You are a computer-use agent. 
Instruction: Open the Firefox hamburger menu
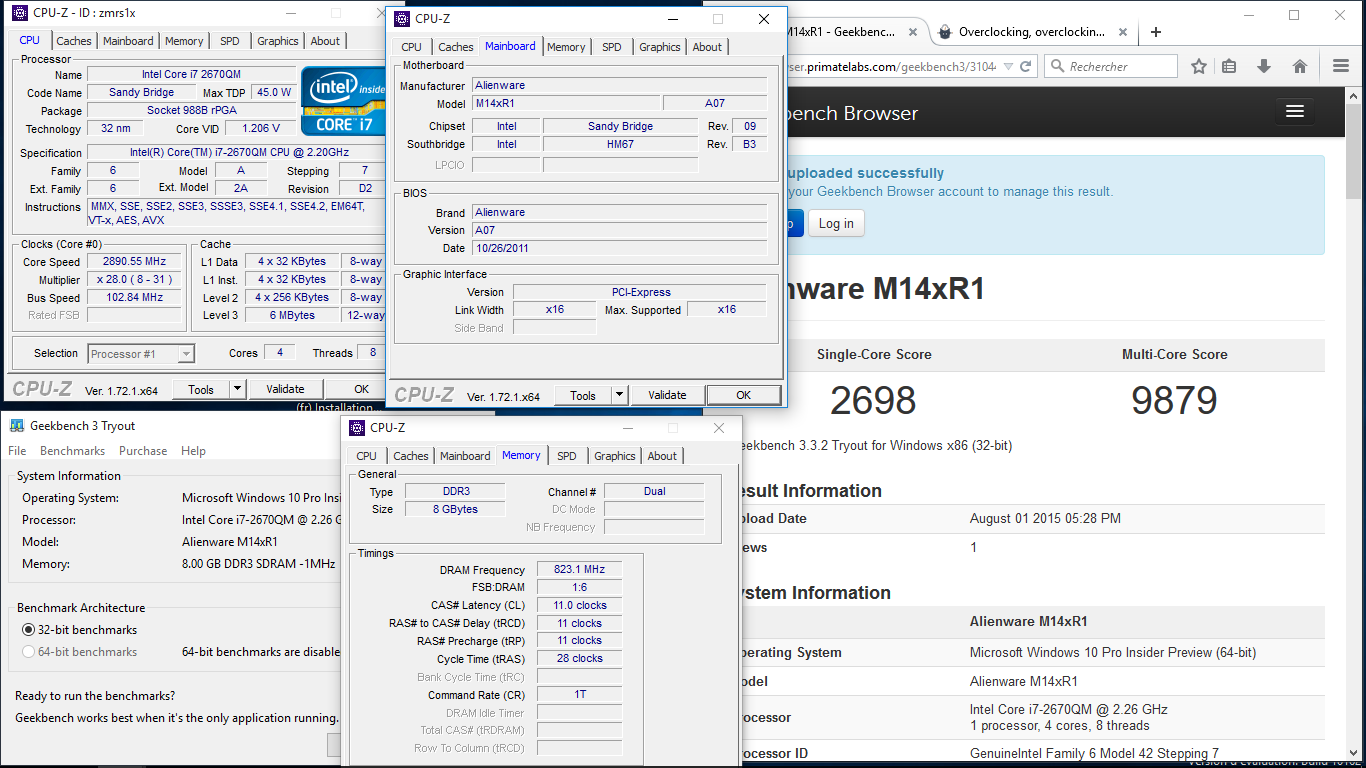click(1341, 66)
